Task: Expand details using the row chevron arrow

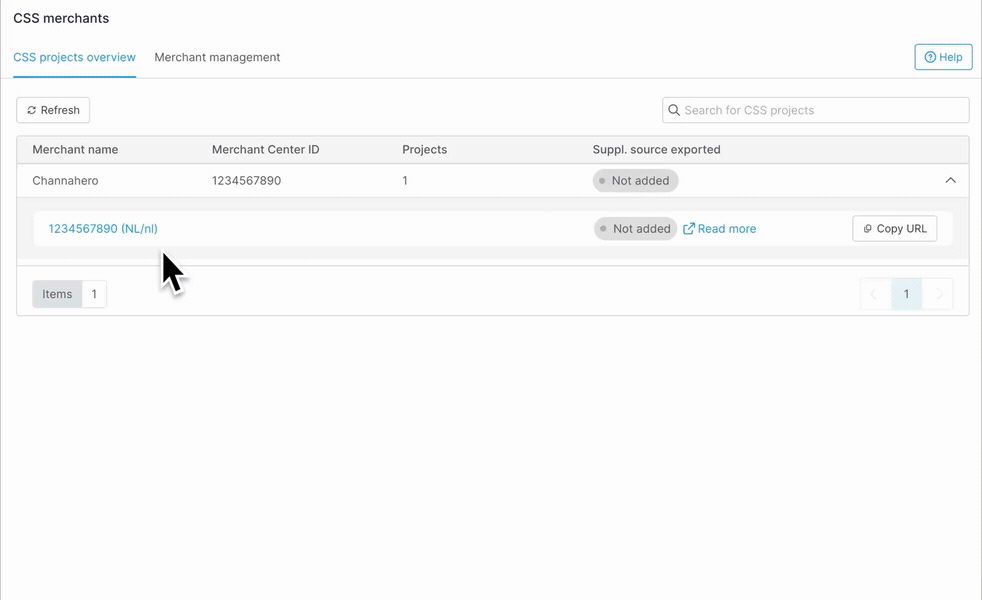Action: pyautogui.click(x=951, y=180)
